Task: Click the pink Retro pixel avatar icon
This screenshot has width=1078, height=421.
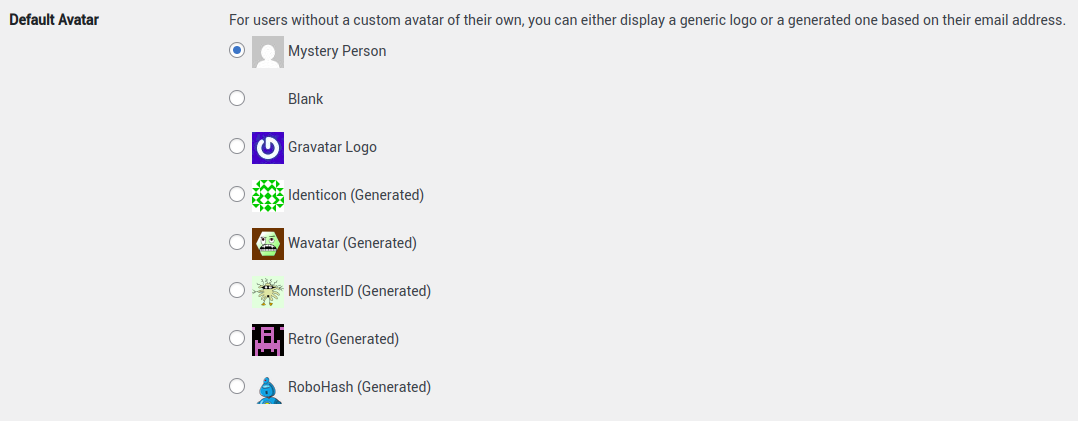Action: coord(268,340)
